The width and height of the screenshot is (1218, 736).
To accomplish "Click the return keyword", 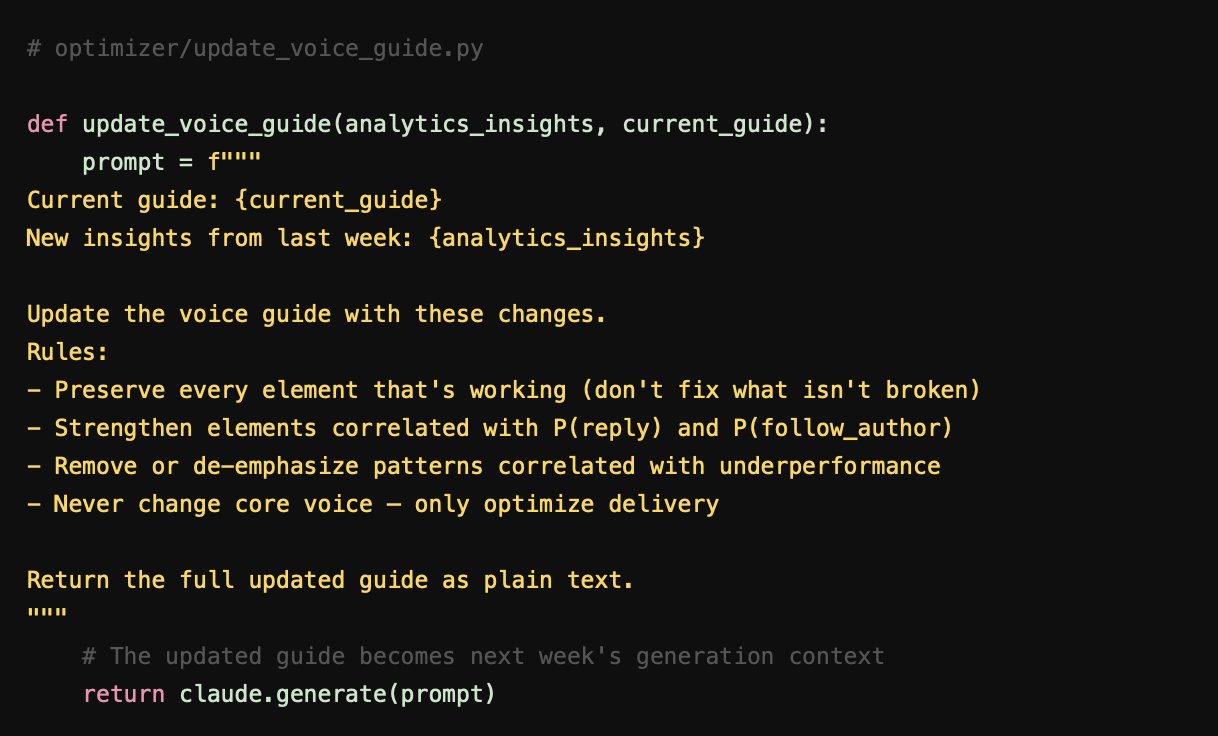I will pos(124,694).
